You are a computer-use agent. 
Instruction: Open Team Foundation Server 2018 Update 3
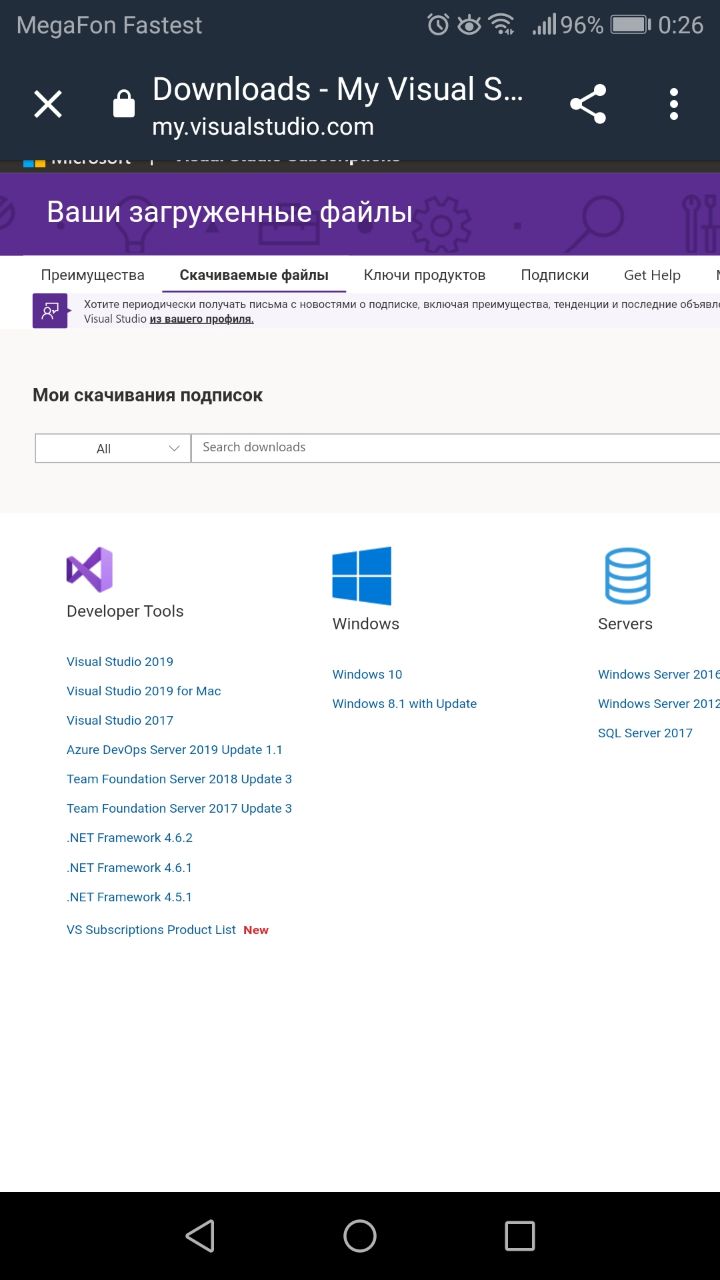pos(180,779)
